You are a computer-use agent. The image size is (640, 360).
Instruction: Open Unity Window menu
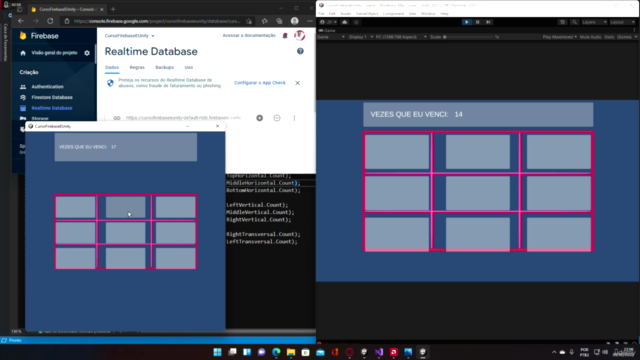click(428, 13)
